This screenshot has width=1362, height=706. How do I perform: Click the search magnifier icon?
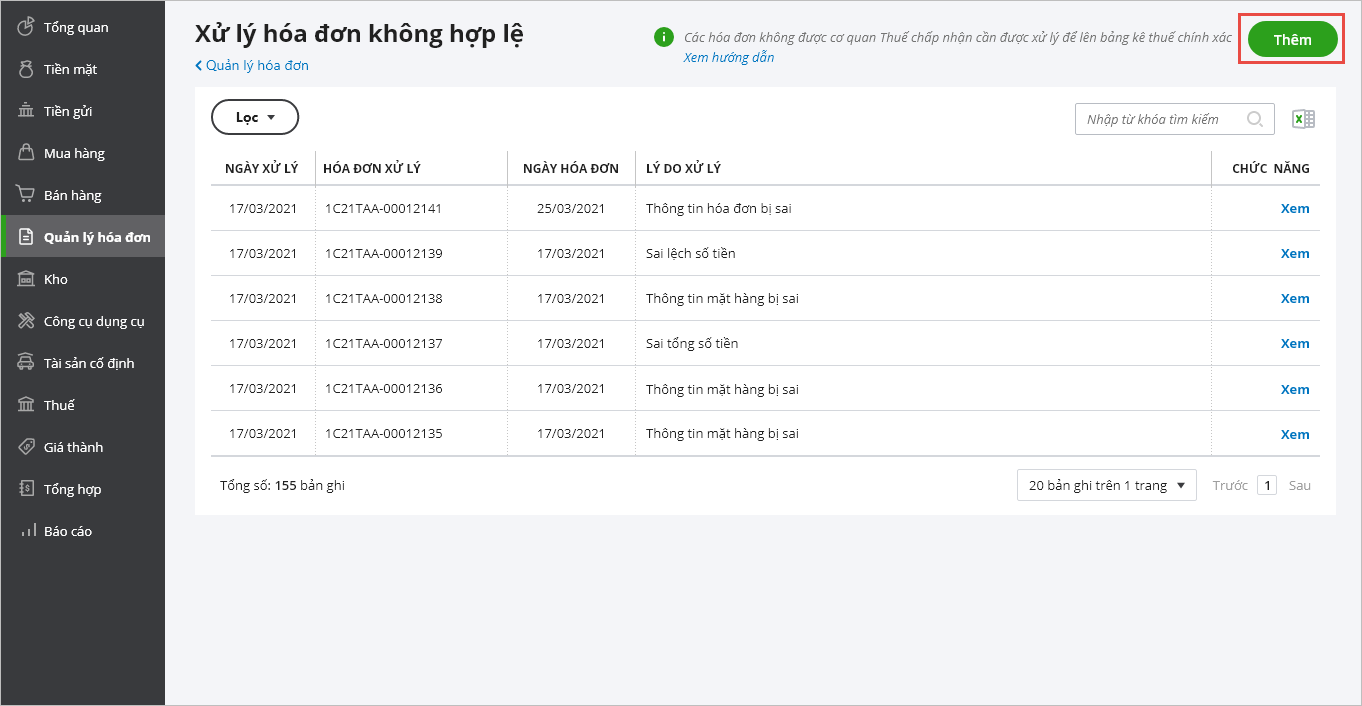tap(1255, 119)
